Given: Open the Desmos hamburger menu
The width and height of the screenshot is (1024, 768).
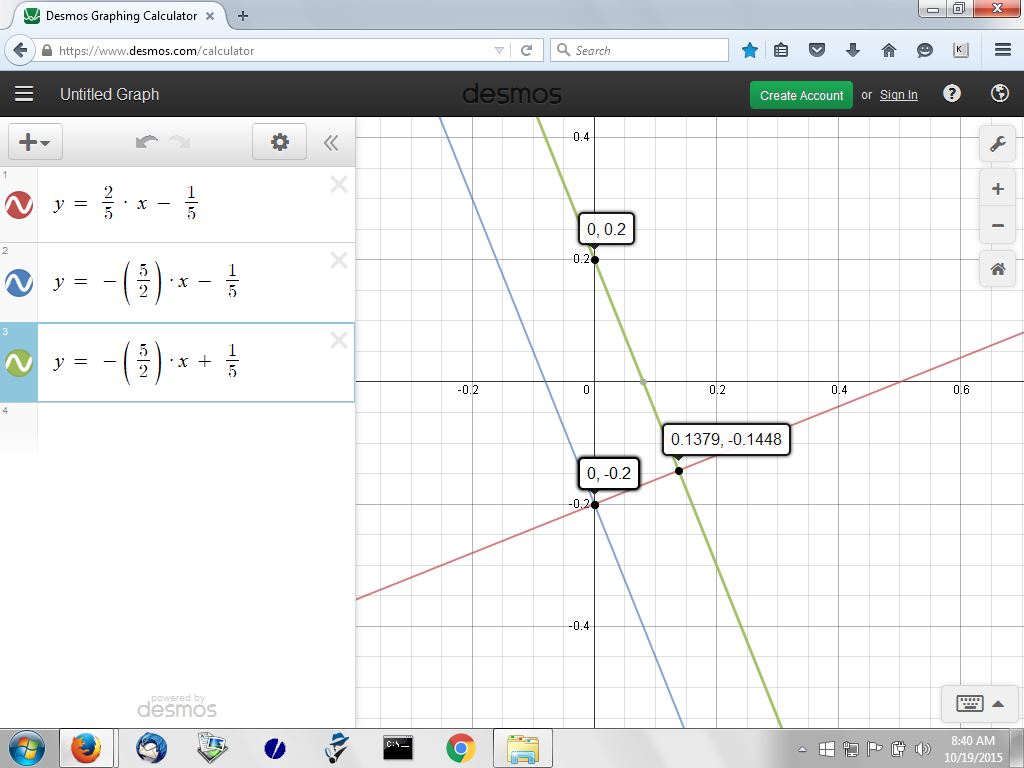Looking at the screenshot, I should coord(24,94).
